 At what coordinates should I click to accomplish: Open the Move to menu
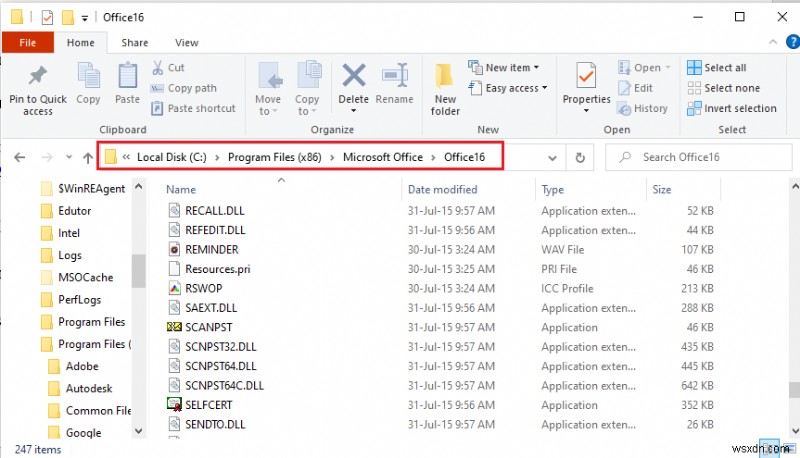tap(268, 88)
